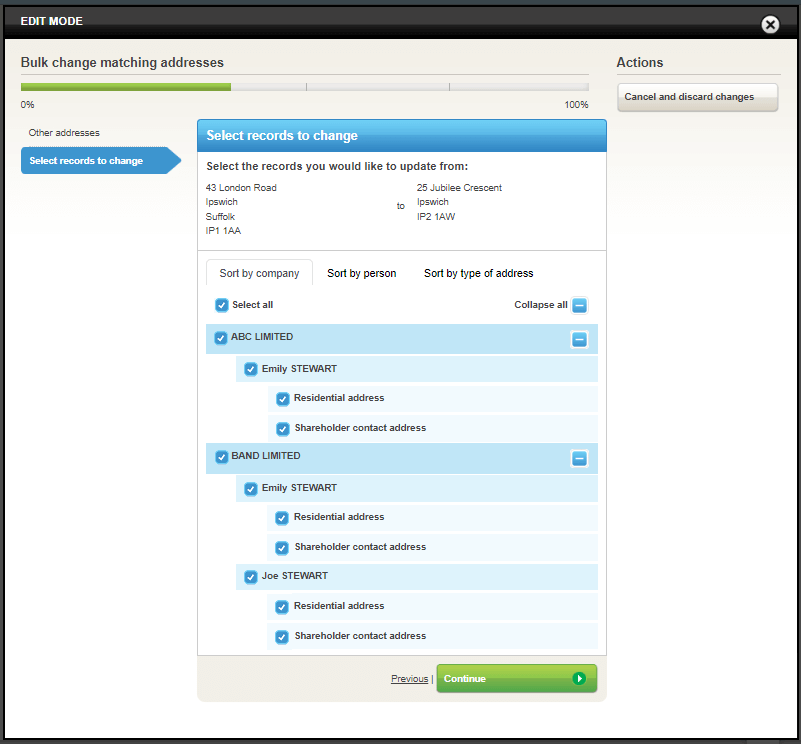Switch to Sort by type of address tab
Screen dimensions: 801x744
[478, 273]
